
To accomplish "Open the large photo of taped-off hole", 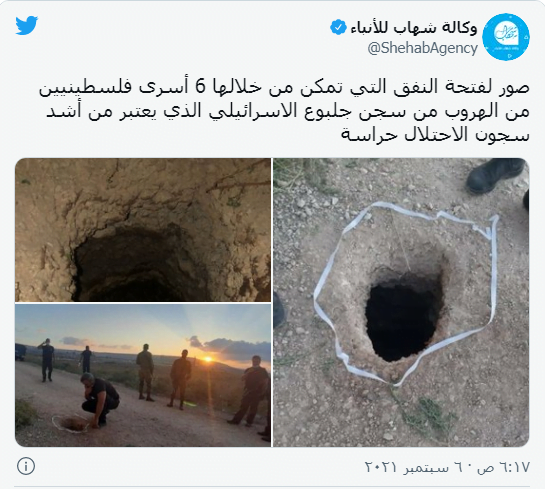I will pyautogui.click(x=401, y=302).
